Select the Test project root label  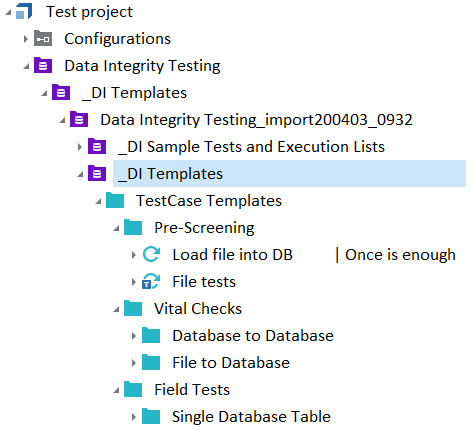pyautogui.click(x=89, y=12)
